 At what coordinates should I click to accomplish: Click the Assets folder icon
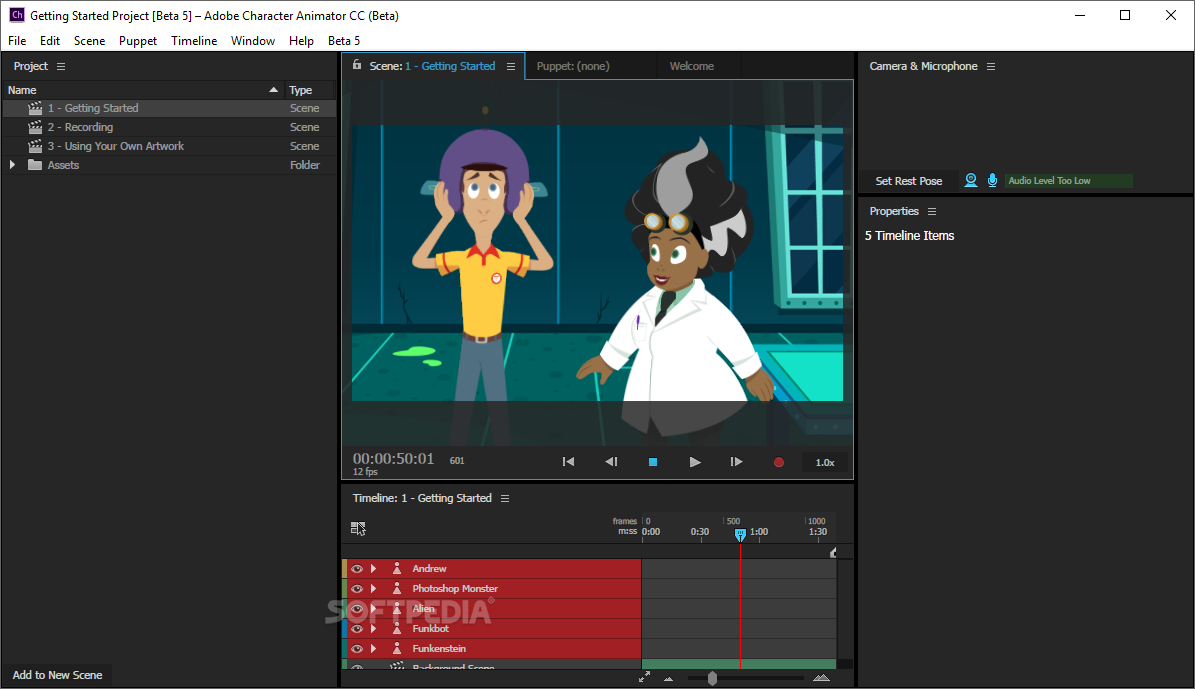click(x=35, y=165)
